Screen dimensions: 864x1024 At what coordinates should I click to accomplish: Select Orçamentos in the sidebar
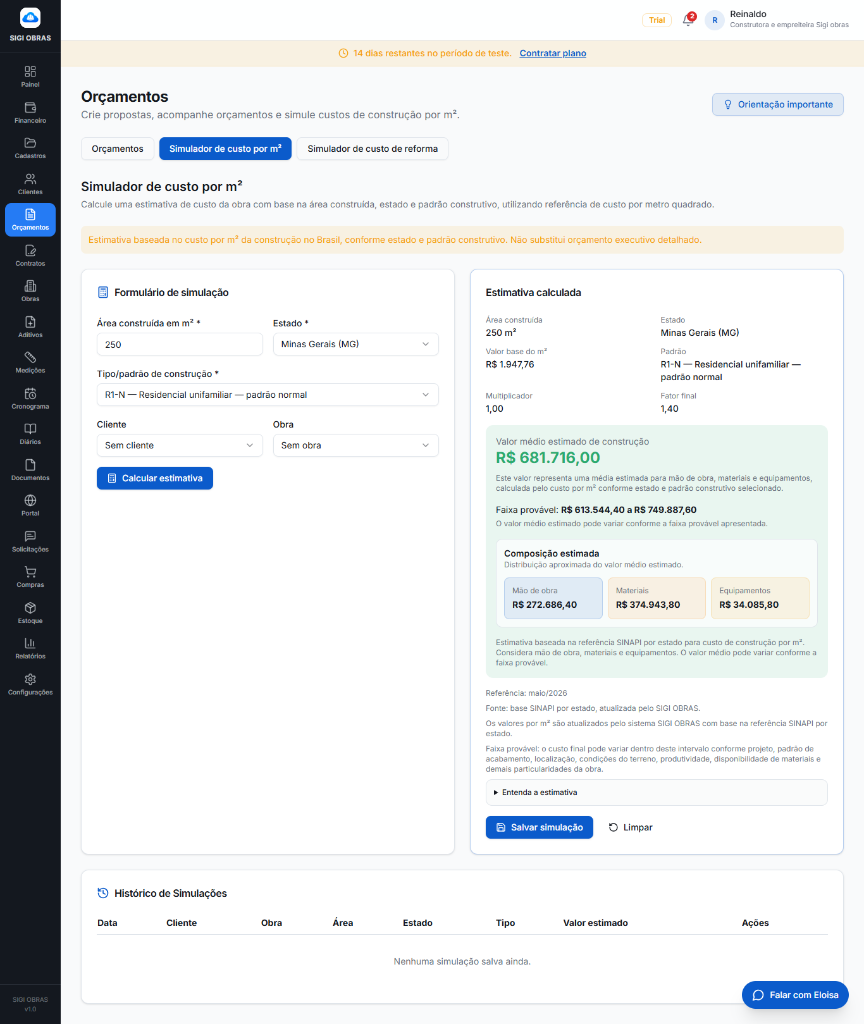[30, 219]
